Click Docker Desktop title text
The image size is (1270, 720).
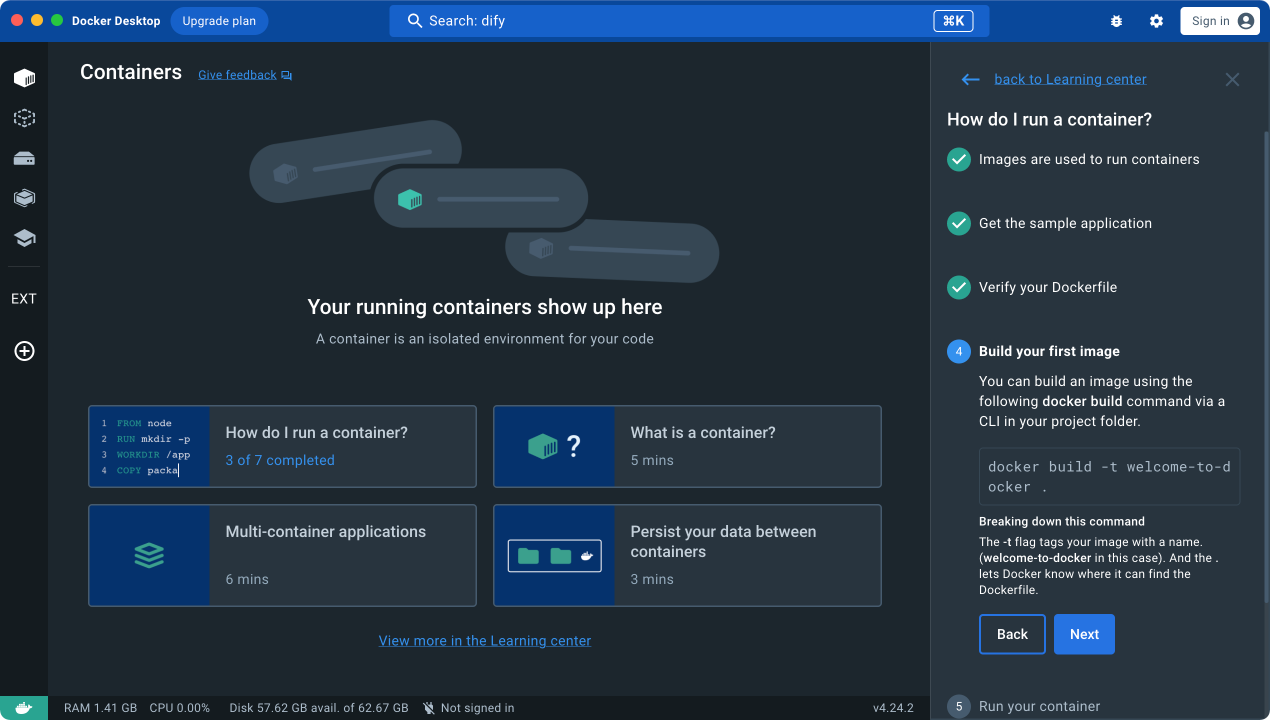[116, 21]
